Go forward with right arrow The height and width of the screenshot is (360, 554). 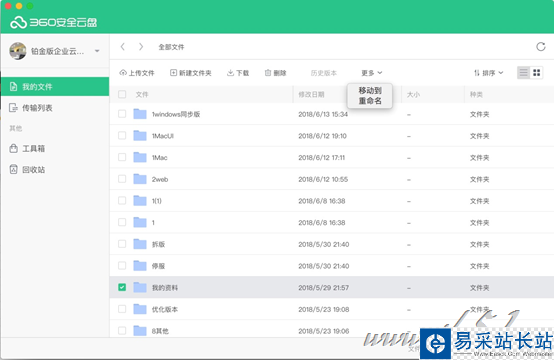point(141,47)
